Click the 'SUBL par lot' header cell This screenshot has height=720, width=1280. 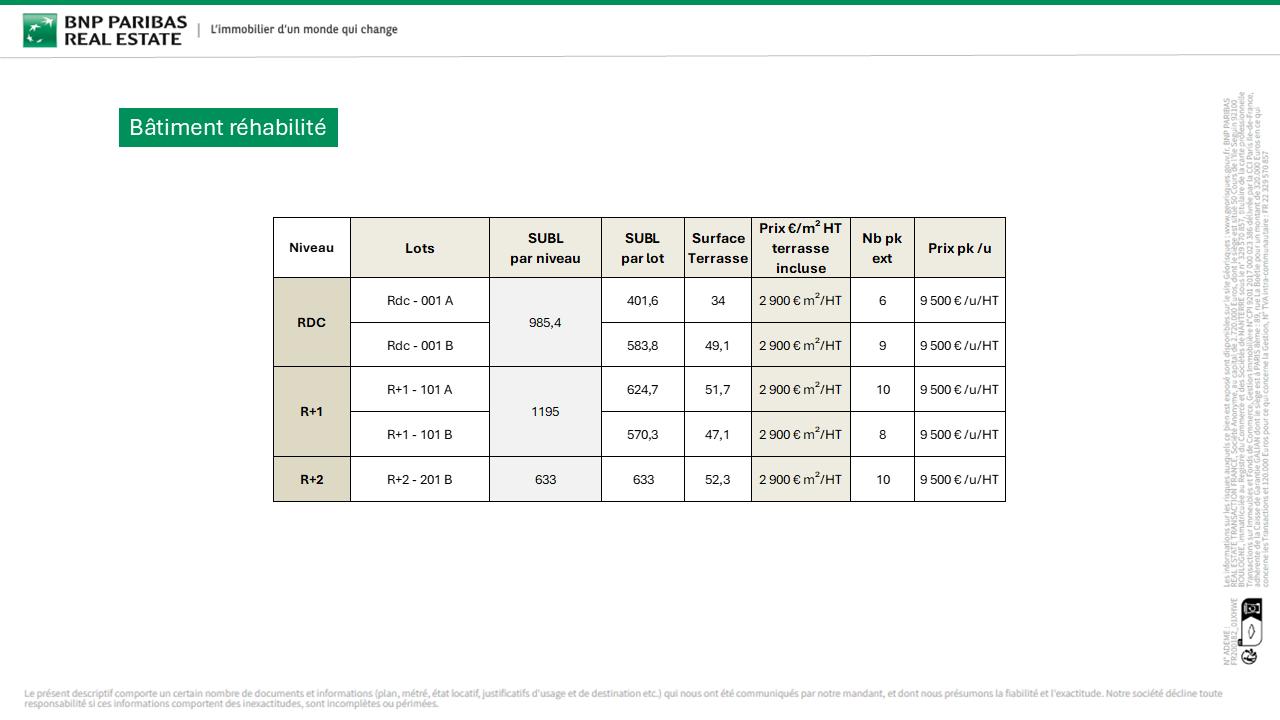[x=643, y=248]
